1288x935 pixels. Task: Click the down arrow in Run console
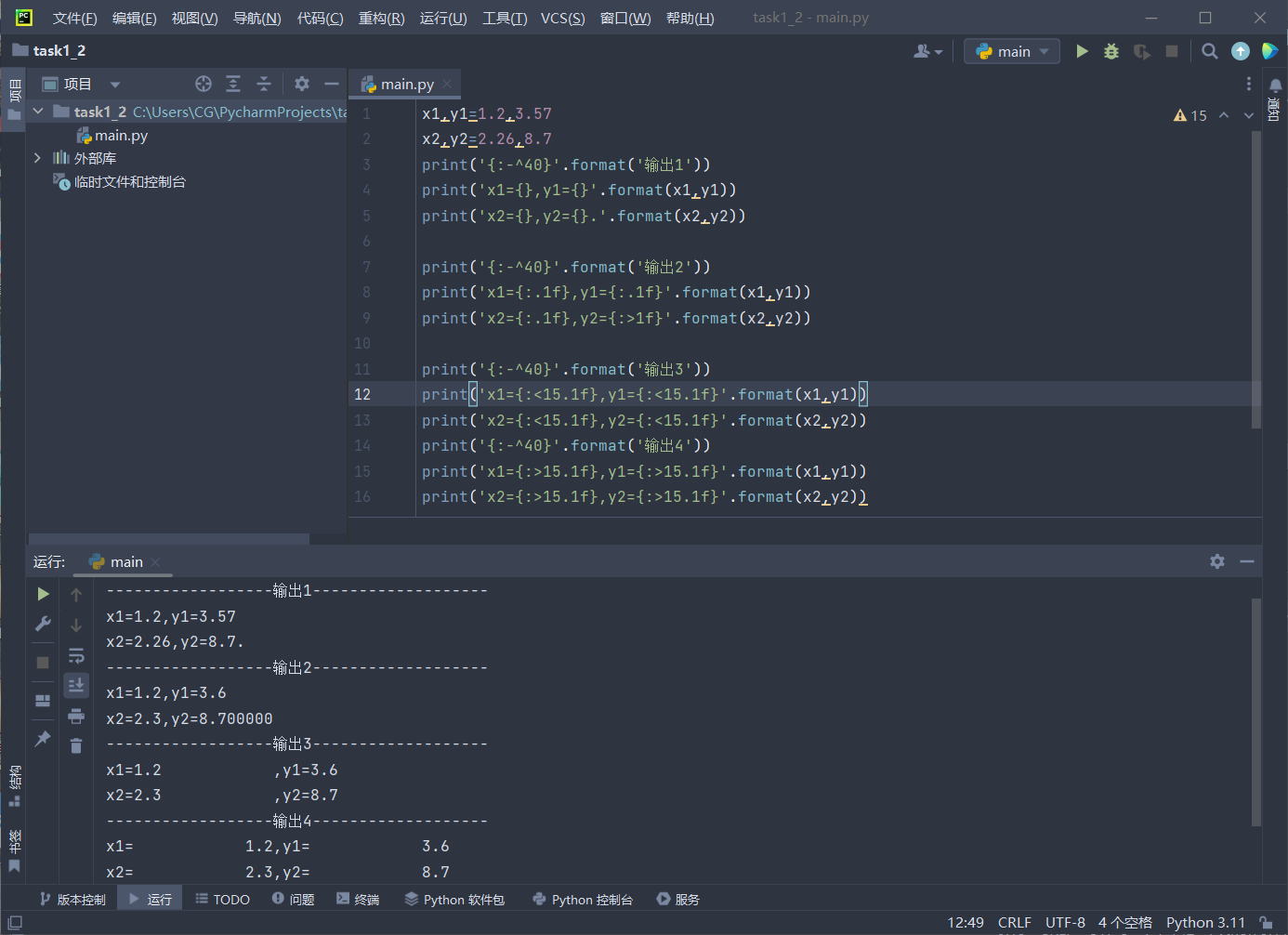[x=76, y=626]
